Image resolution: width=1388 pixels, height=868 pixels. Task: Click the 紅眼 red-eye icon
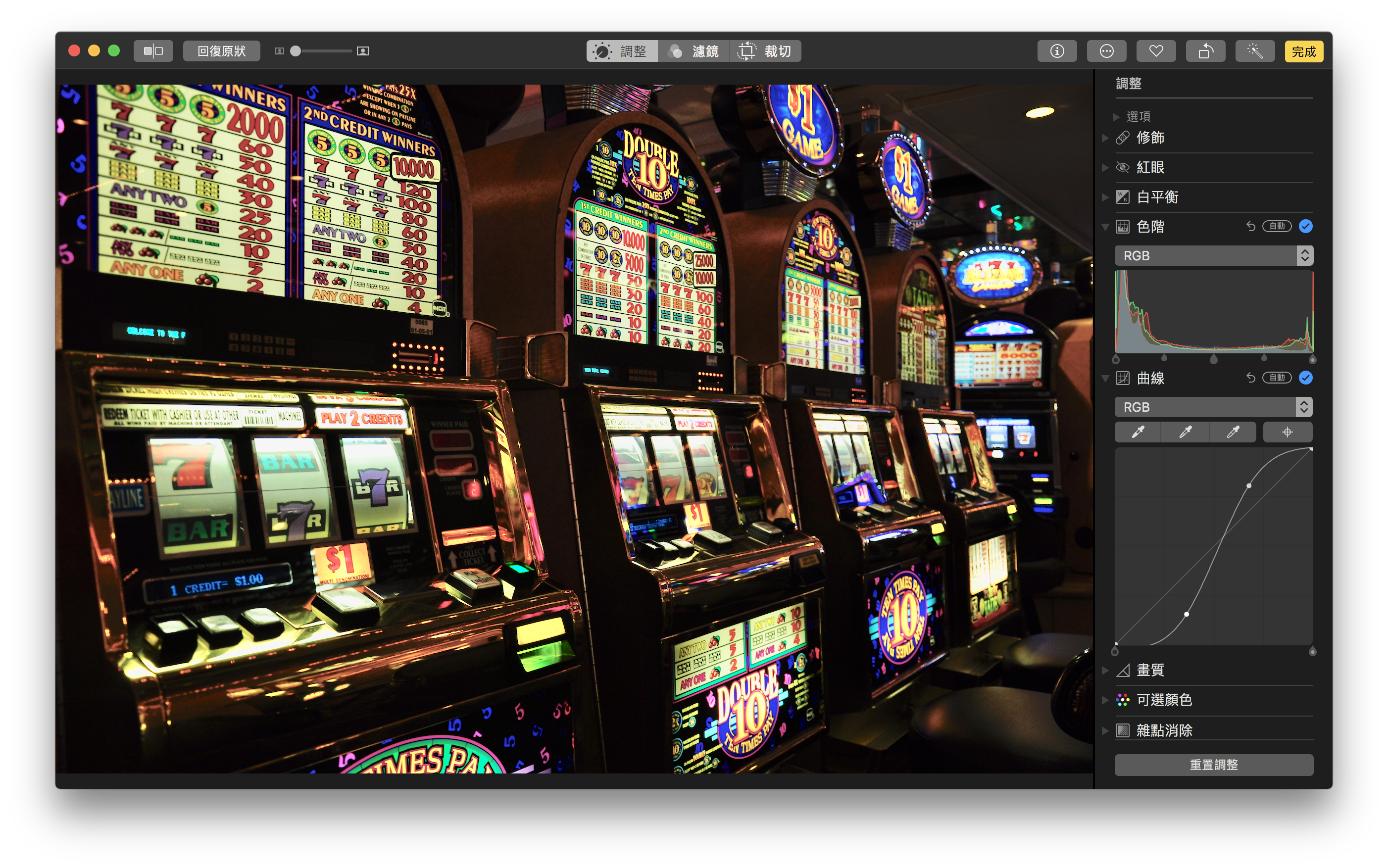pyautogui.click(x=1122, y=168)
